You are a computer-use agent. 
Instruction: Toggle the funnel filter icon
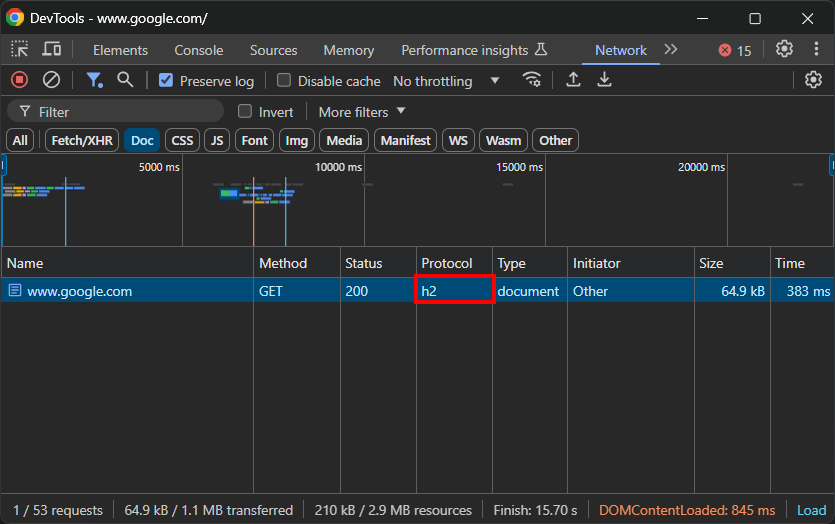[x=94, y=80]
